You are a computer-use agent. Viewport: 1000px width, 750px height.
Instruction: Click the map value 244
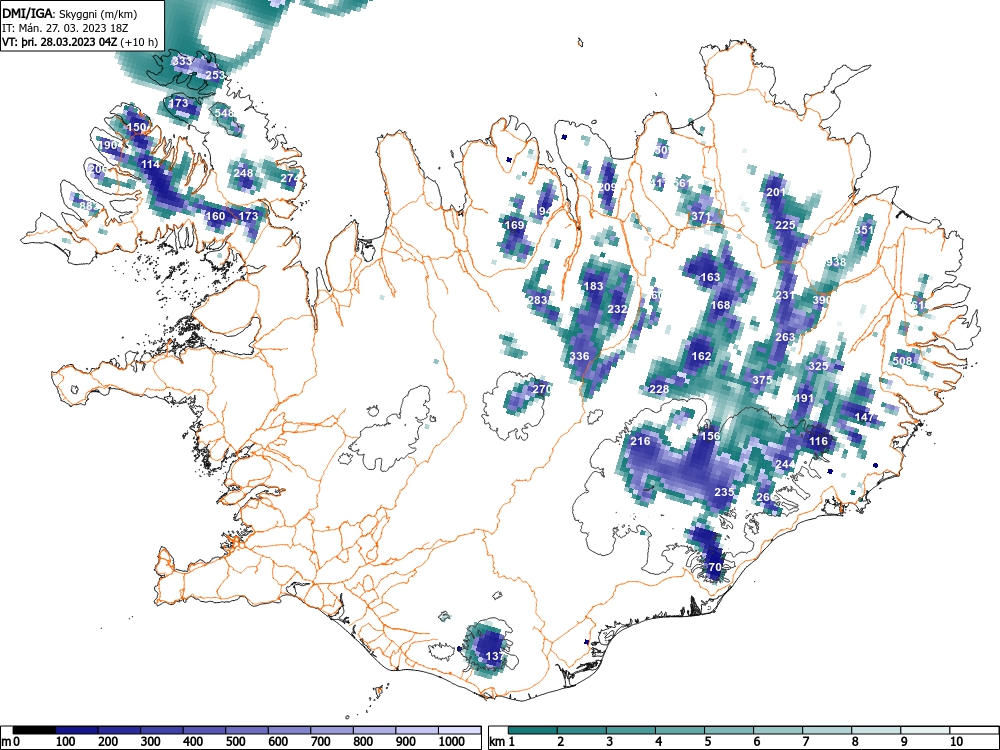click(785, 464)
